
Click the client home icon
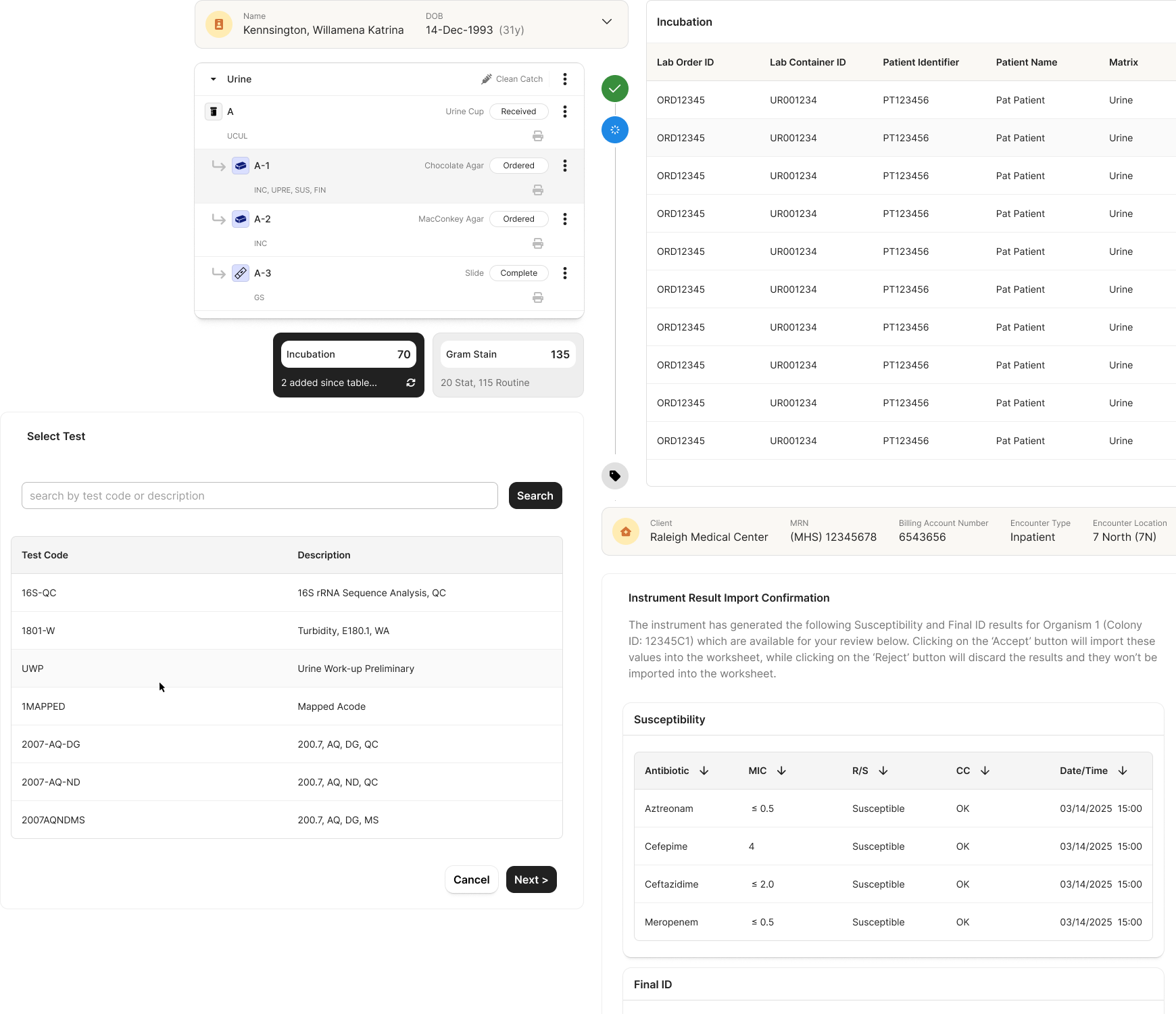(x=626, y=531)
